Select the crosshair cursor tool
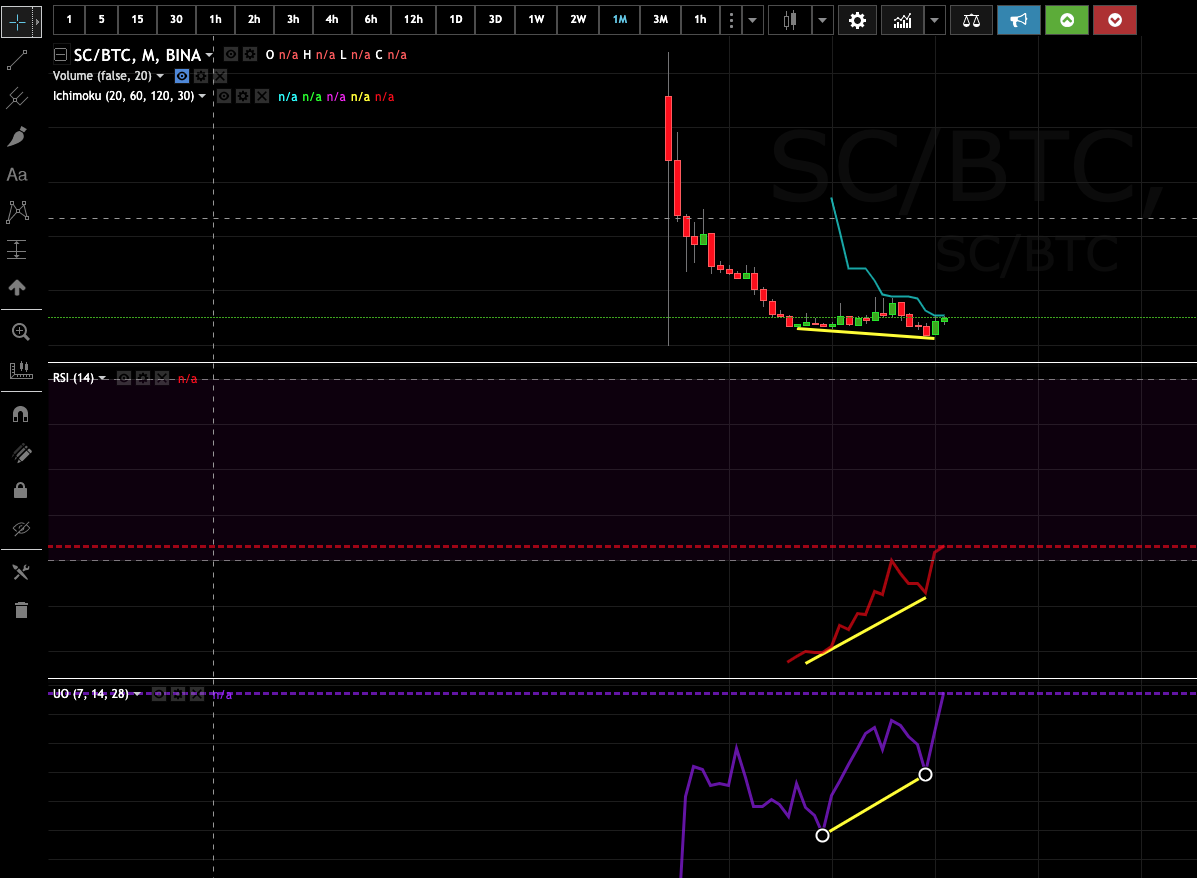The width and height of the screenshot is (1197, 878). [x=17, y=21]
